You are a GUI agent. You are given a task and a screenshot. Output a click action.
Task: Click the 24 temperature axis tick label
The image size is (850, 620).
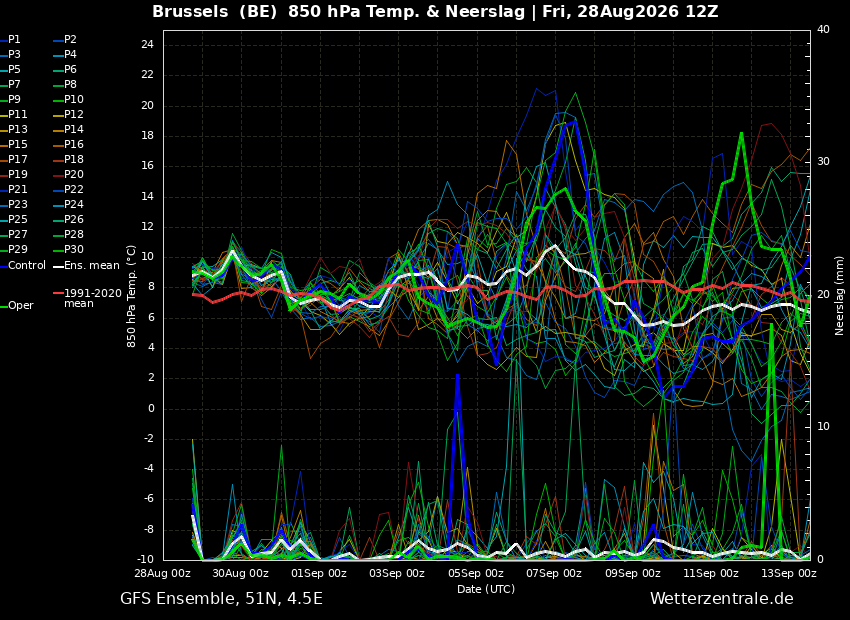pyautogui.click(x=147, y=44)
